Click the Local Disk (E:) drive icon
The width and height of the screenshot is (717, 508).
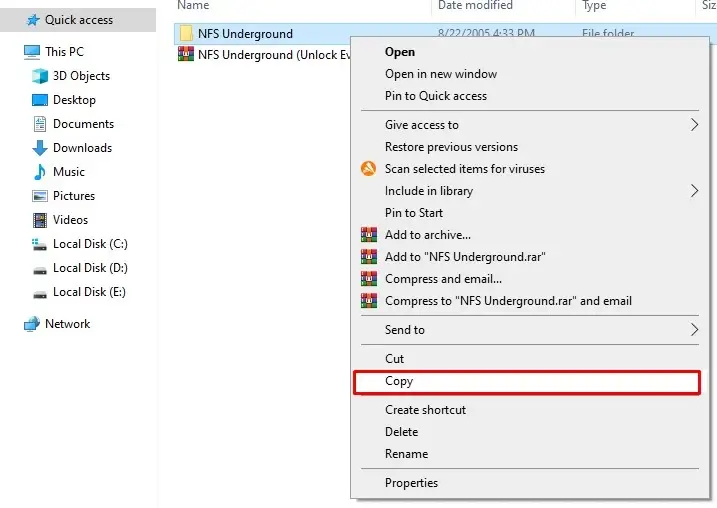pos(40,294)
